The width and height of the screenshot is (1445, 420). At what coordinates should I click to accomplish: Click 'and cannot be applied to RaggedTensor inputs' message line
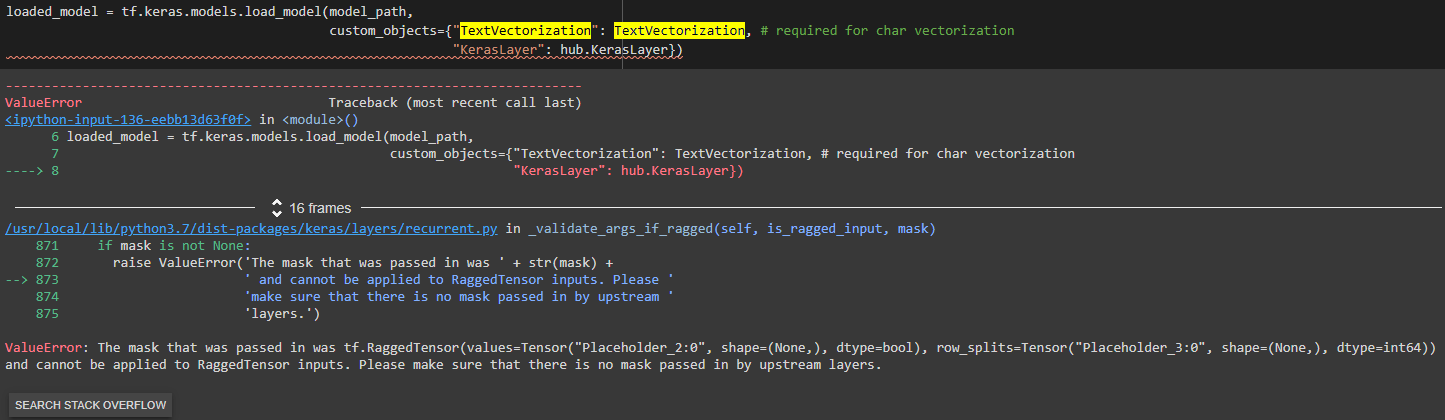(444, 365)
